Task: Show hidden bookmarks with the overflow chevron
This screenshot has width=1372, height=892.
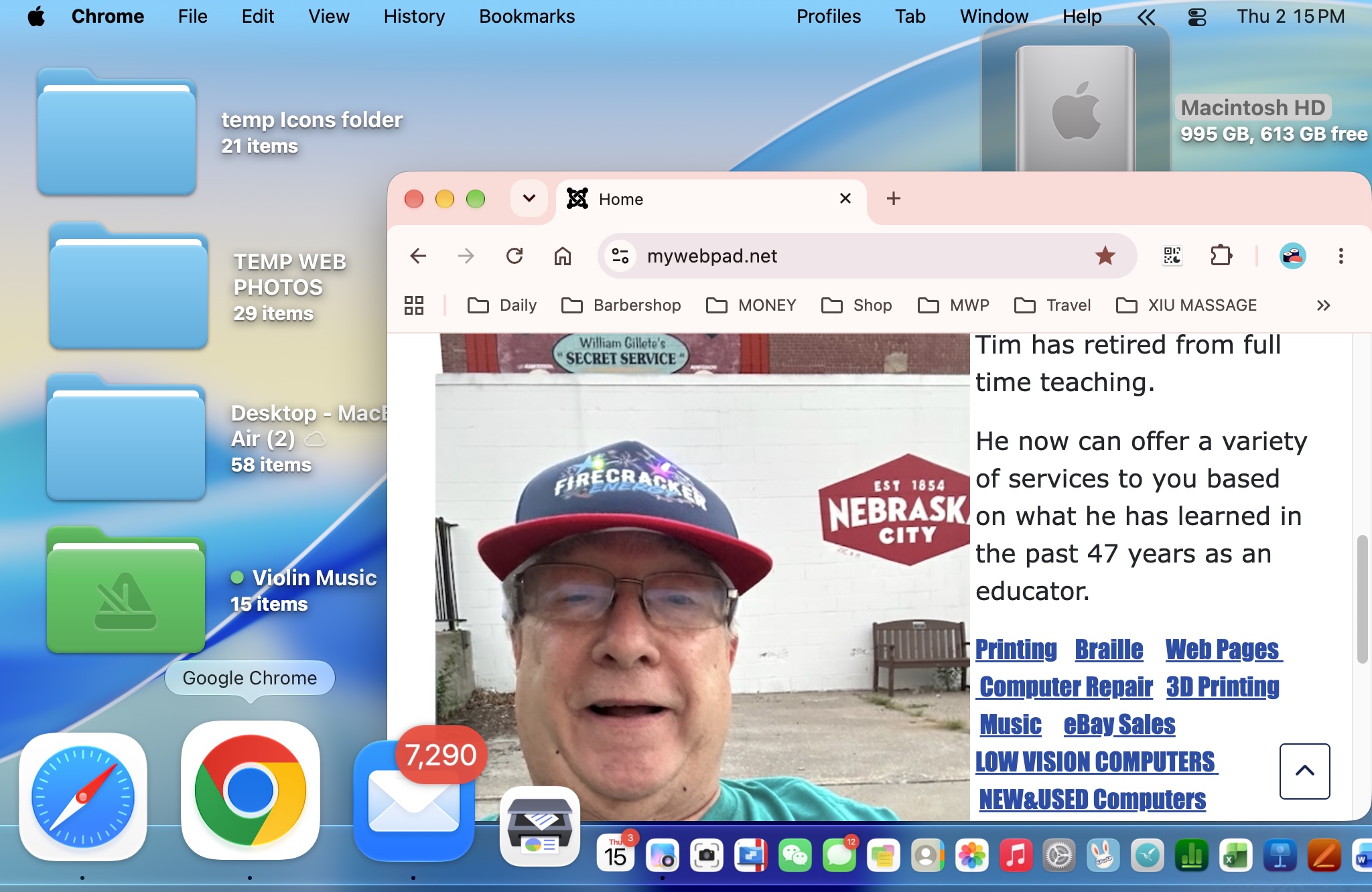Action: [1323, 305]
